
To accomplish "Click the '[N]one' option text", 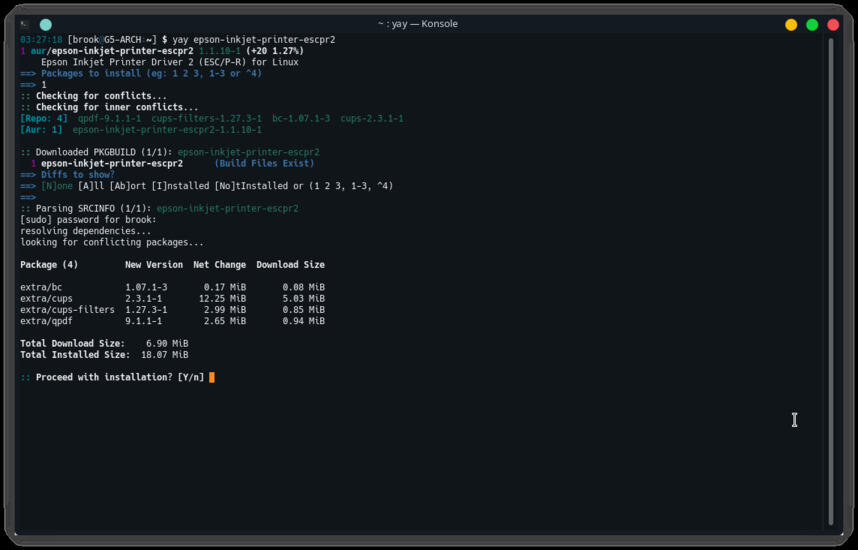I will [57, 186].
